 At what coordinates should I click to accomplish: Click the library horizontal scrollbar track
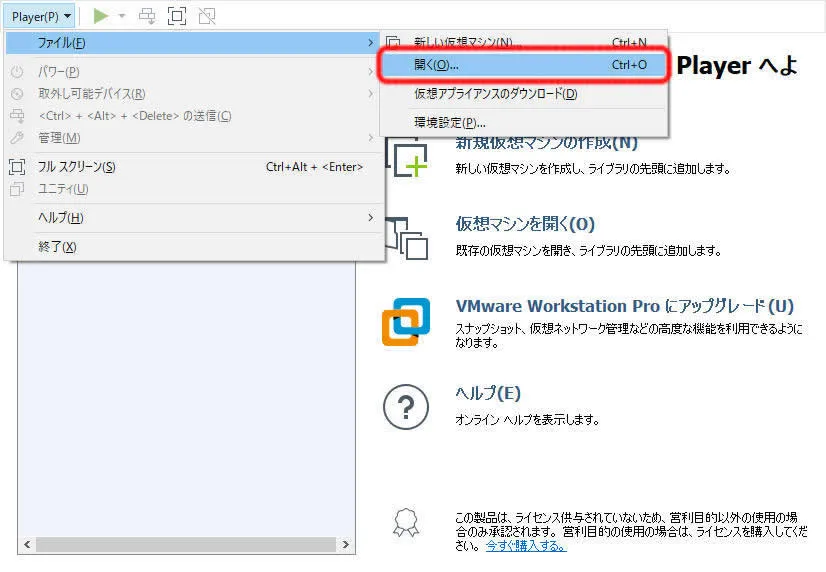(186, 545)
